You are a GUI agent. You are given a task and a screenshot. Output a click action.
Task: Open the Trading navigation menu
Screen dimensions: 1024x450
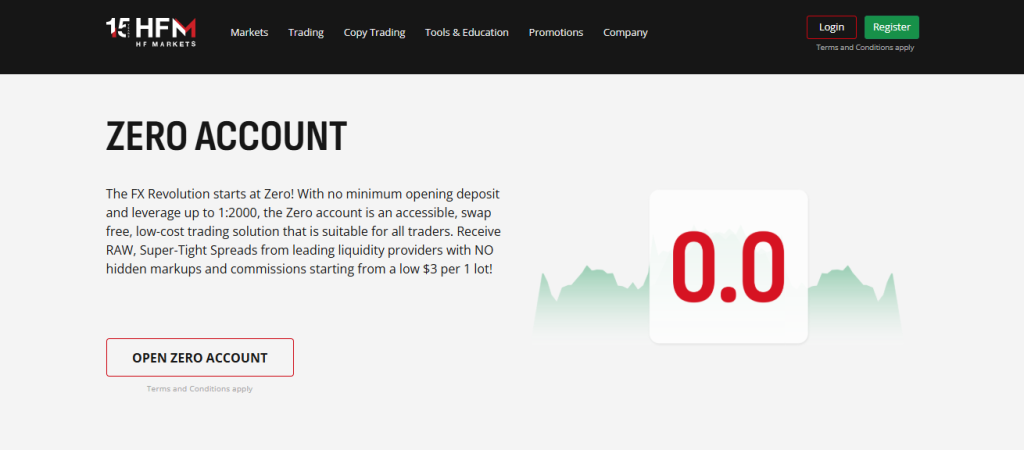point(306,32)
